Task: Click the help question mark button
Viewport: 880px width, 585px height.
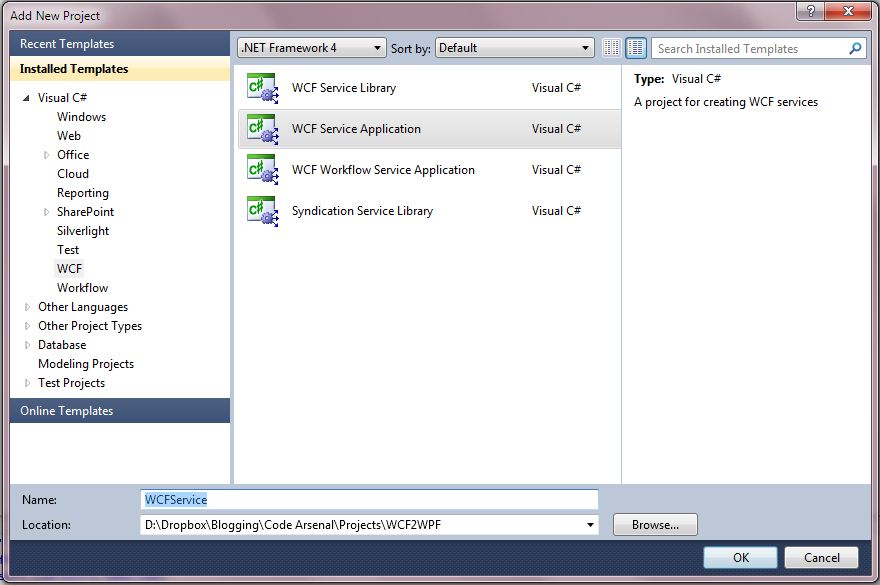Action: pos(810,11)
